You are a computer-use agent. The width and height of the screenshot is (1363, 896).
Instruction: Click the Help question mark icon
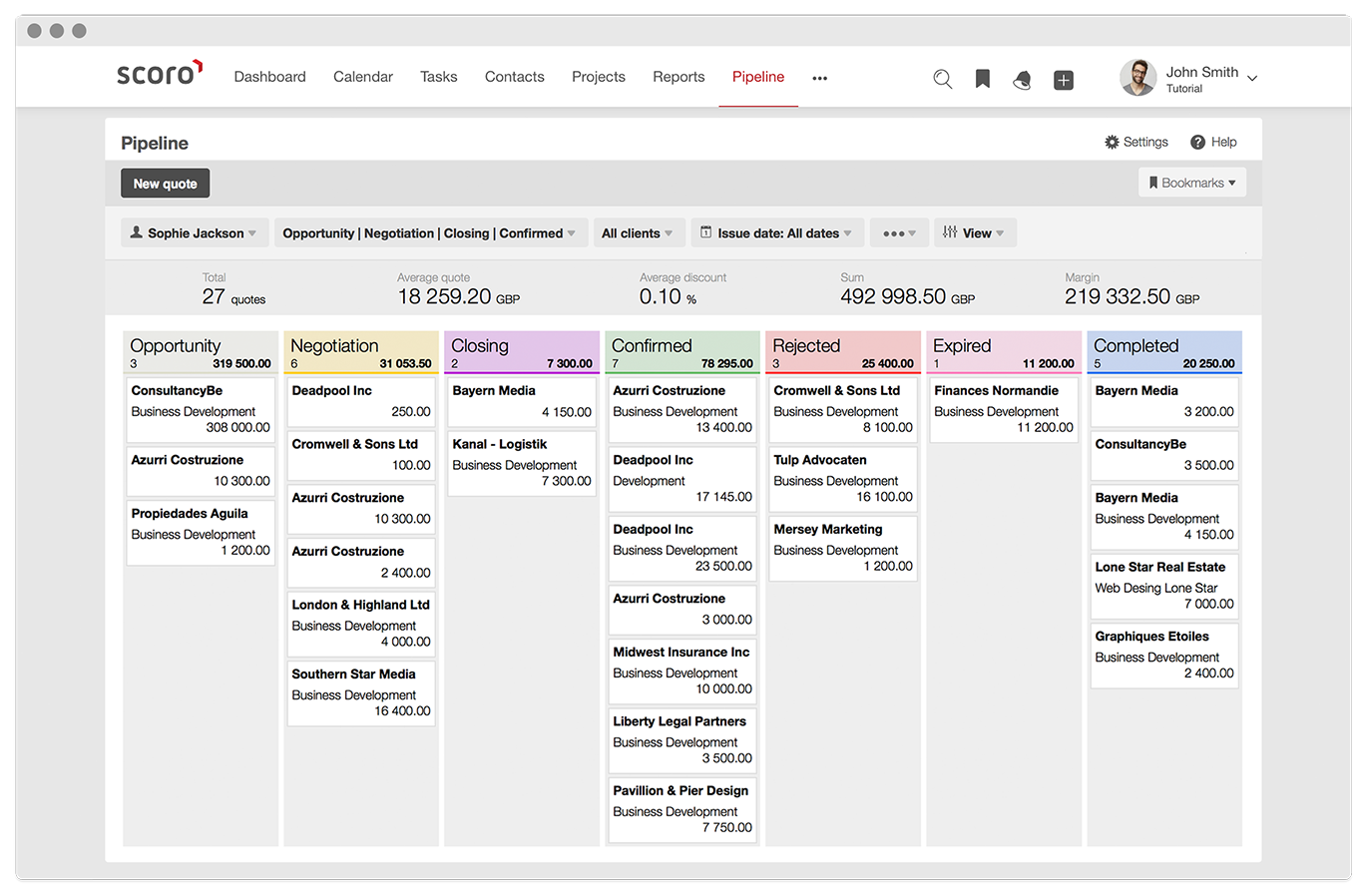click(1198, 143)
